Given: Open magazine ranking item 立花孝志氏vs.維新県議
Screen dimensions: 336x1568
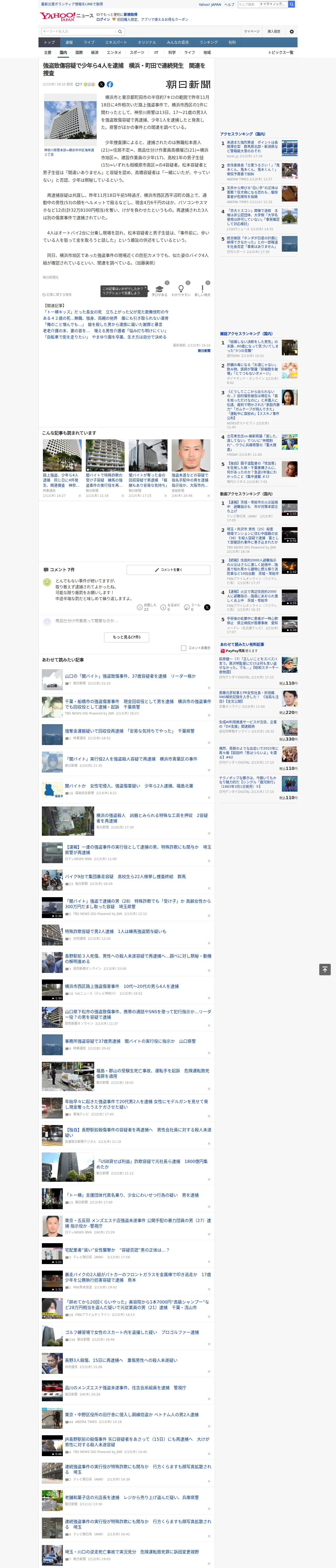Looking at the screenshot, I should pyautogui.click(x=253, y=442).
